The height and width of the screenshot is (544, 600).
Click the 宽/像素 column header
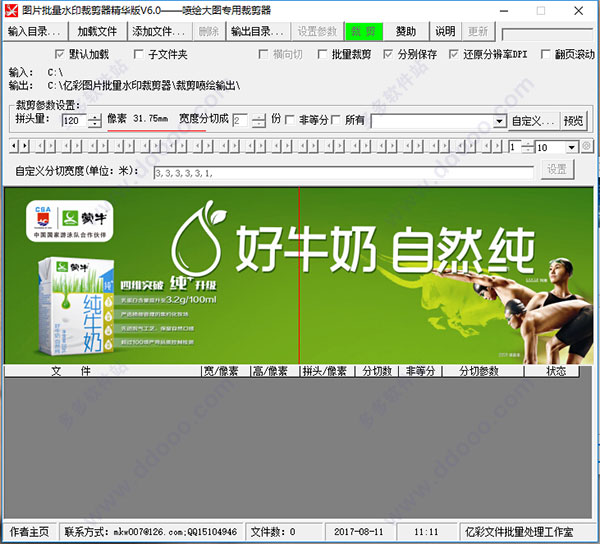[x=225, y=371]
